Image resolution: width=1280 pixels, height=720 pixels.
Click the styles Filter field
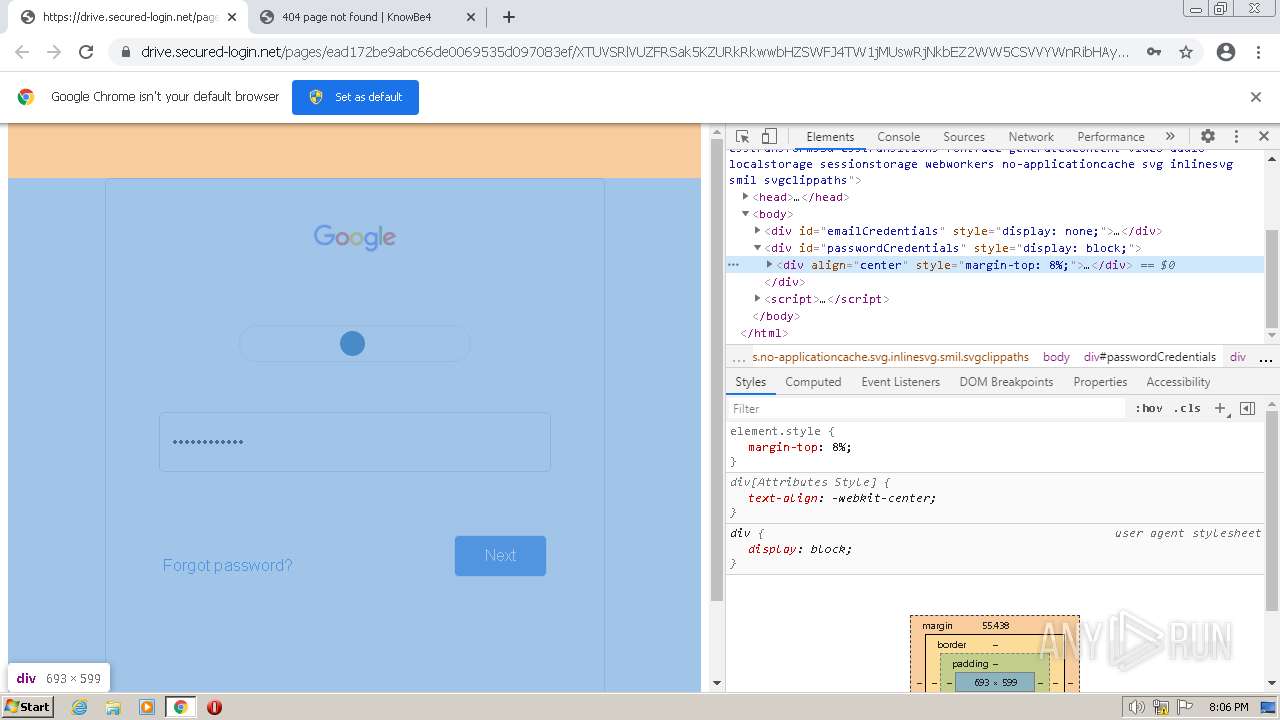(x=927, y=408)
